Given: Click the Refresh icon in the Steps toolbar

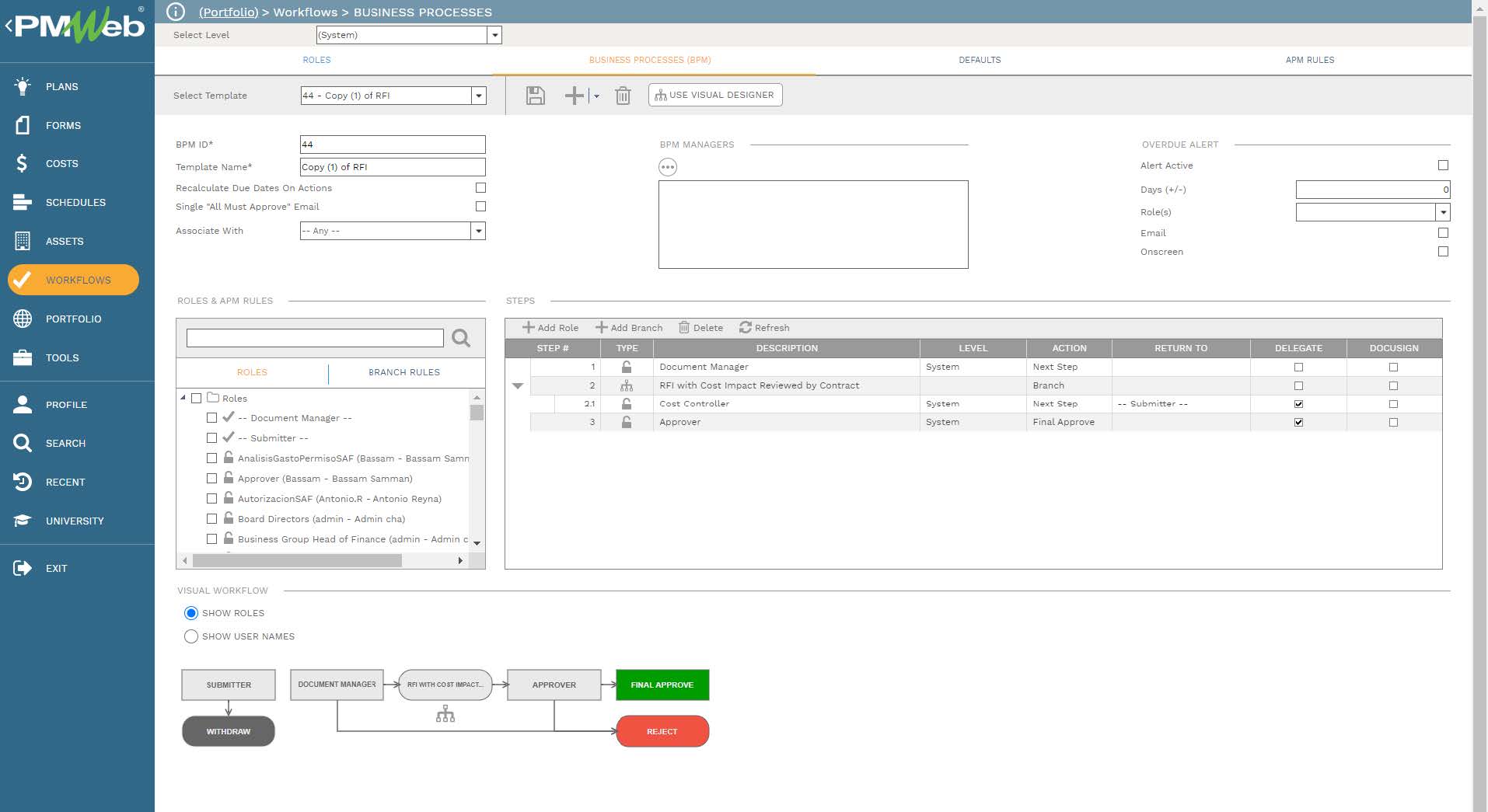Looking at the screenshot, I should pos(764,327).
